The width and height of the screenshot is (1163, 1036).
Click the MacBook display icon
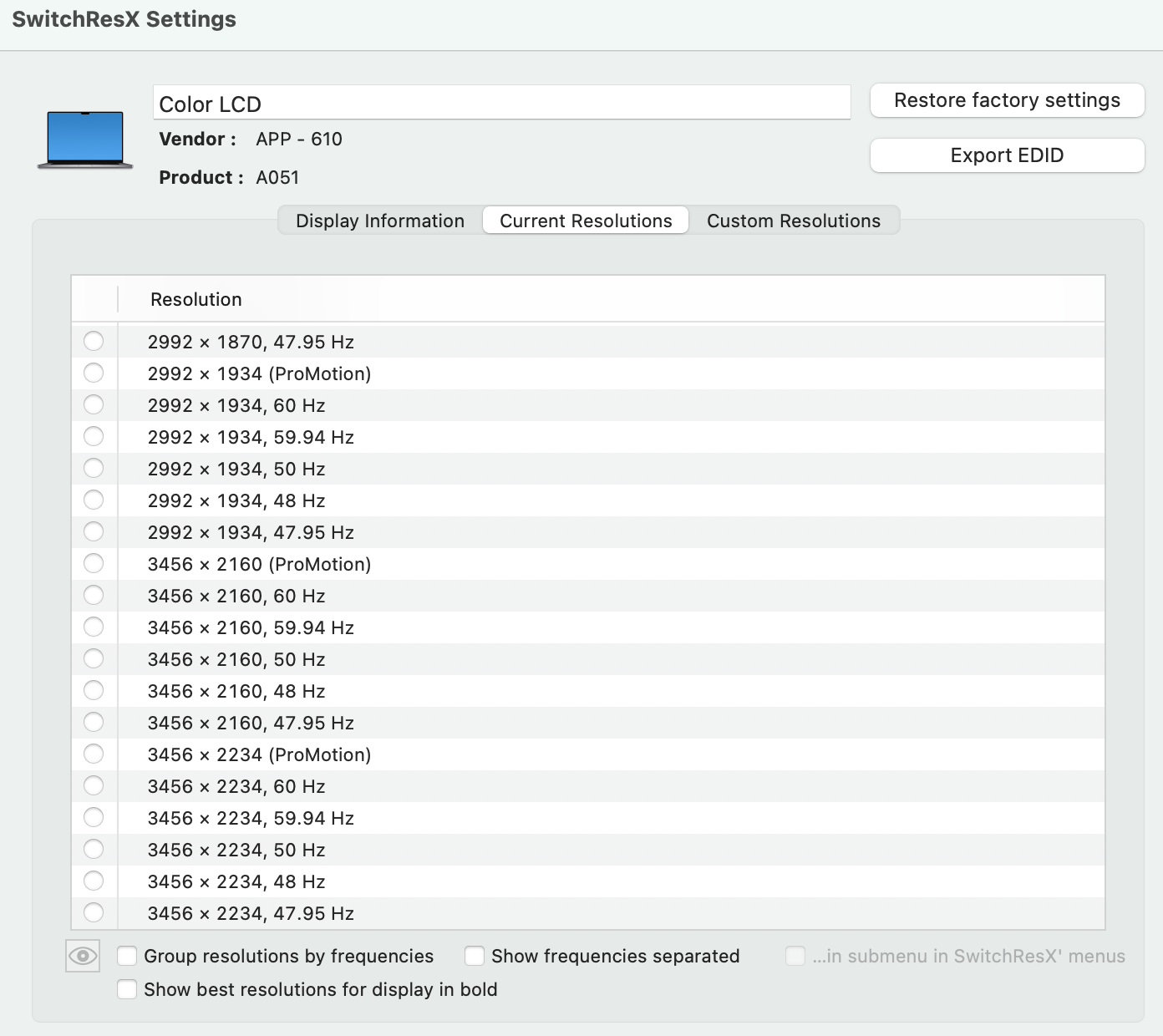pyautogui.click(x=85, y=140)
